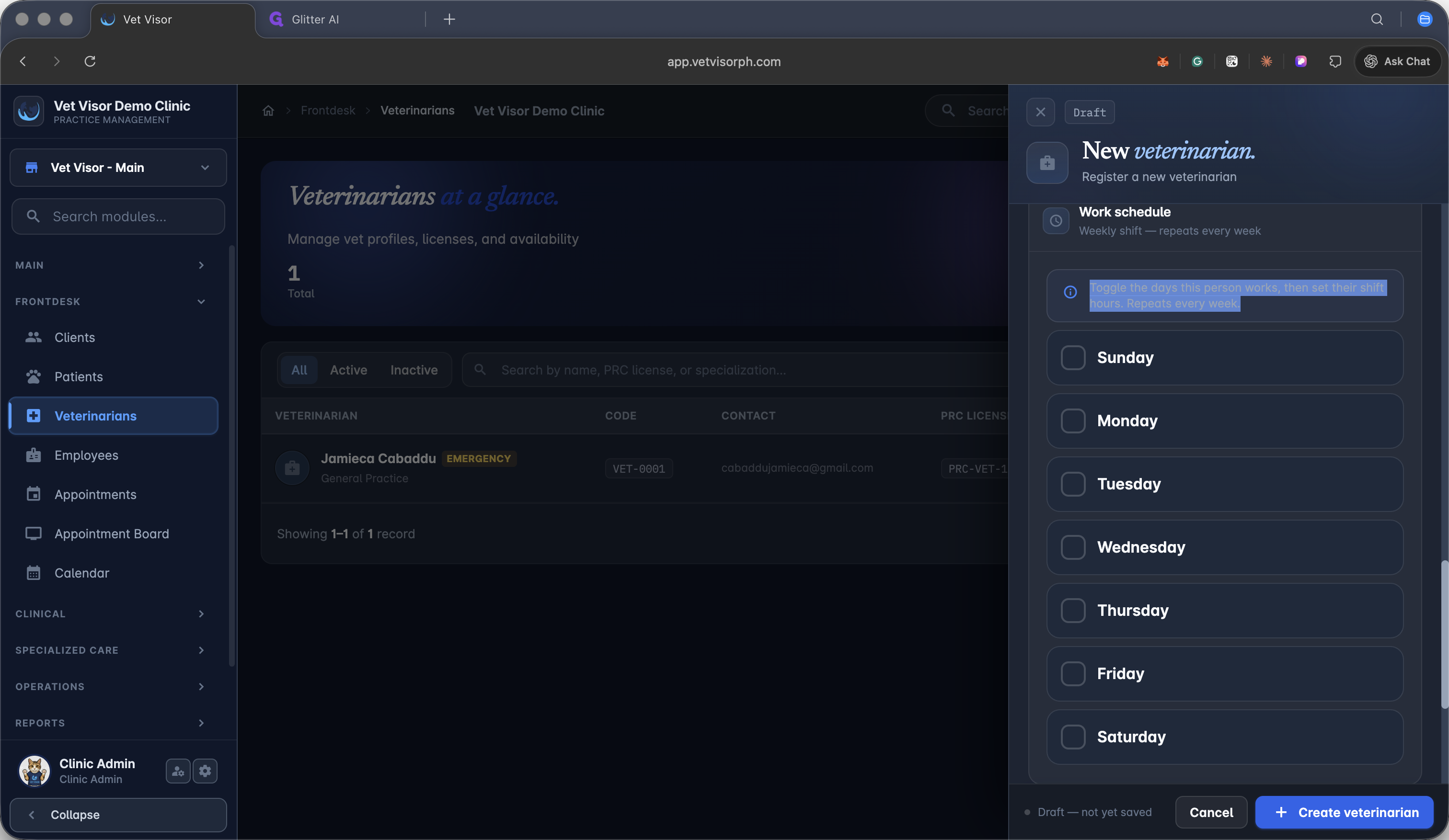Enable Wednesday in the work schedule
Viewport: 1449px width, 840px height.
[x=1073, y=547]
